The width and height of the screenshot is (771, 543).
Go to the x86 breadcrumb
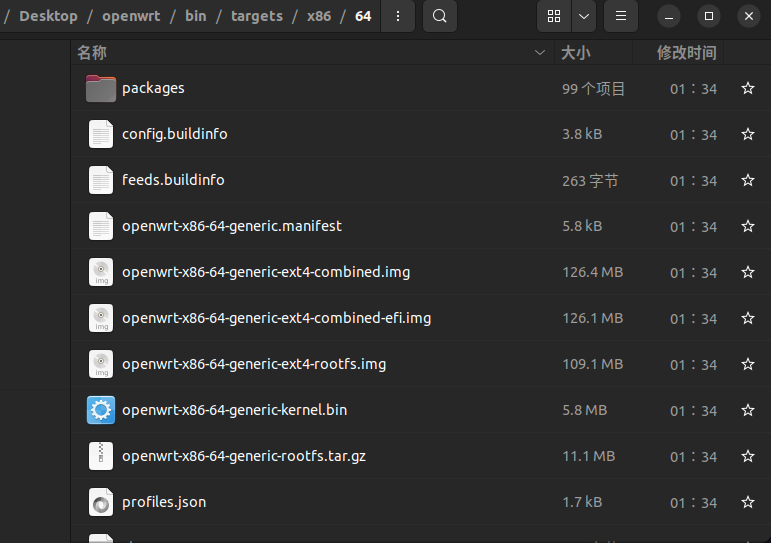[319, 16]
